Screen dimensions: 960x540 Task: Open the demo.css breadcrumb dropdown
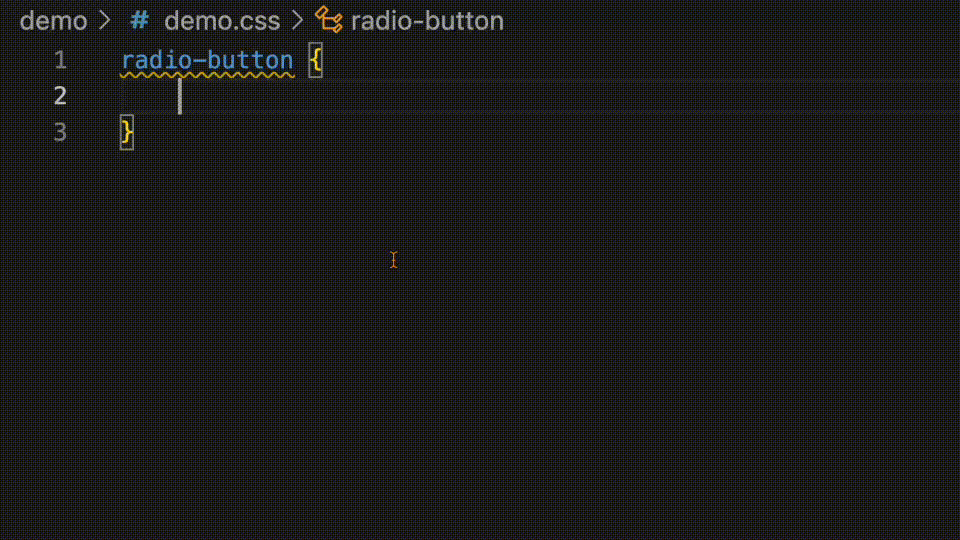pyautogui.click(x=222, y=21)
